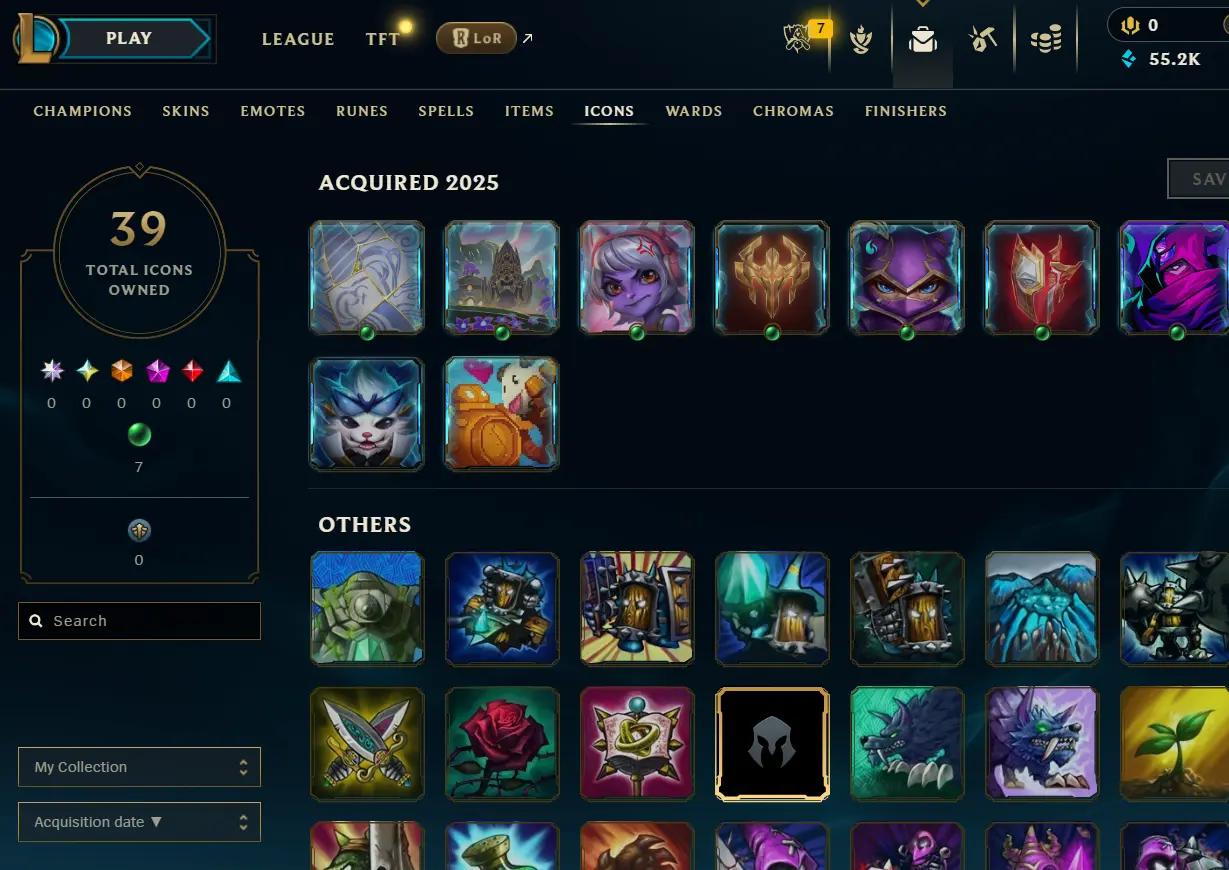Expand the My Collection dropdown

(139, 767)
